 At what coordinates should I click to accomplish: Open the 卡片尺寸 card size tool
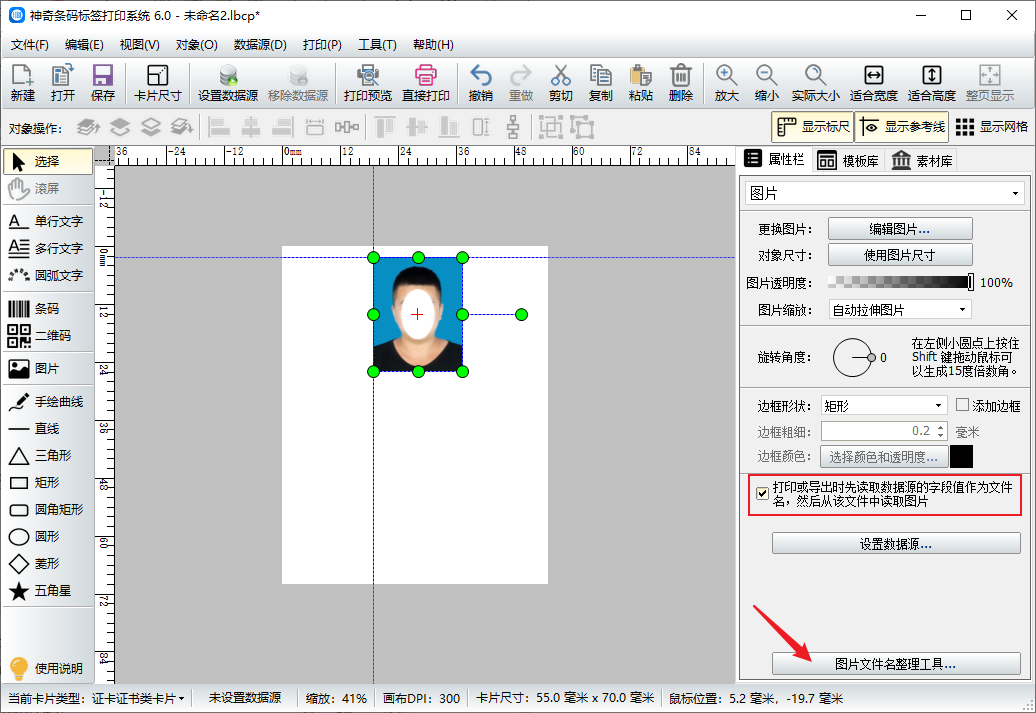(157, 83)
